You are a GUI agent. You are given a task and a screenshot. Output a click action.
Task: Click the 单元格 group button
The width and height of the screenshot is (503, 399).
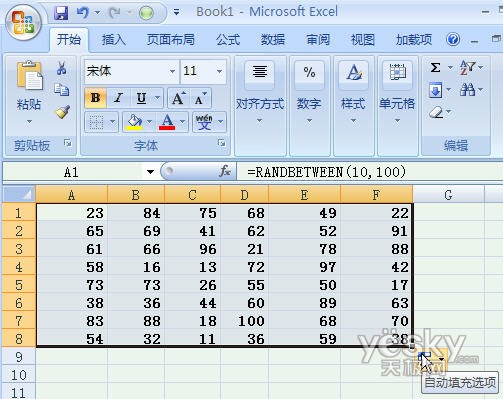point(397,104)
